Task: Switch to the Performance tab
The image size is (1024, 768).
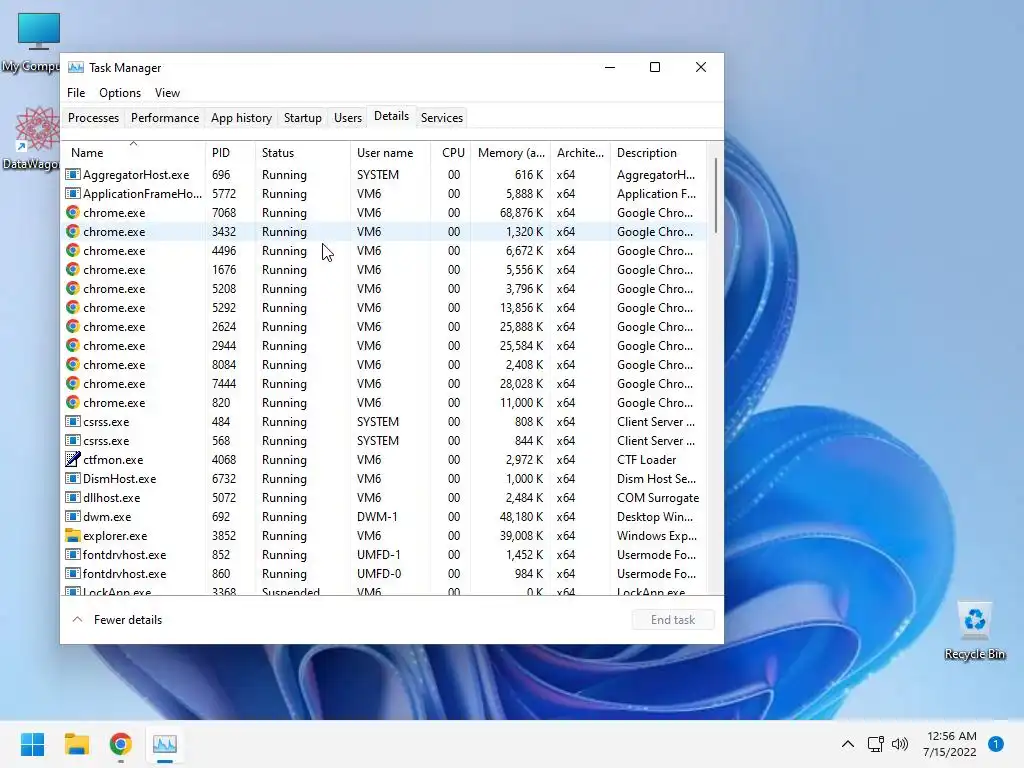Action: click(x=165, y=118)
